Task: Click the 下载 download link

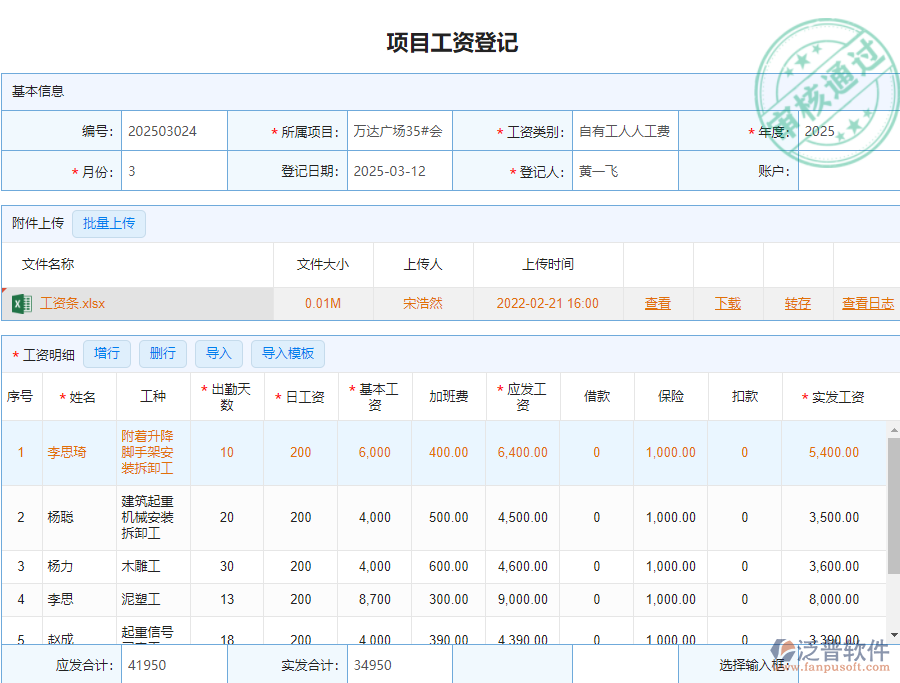Action: tap(727, 303)
